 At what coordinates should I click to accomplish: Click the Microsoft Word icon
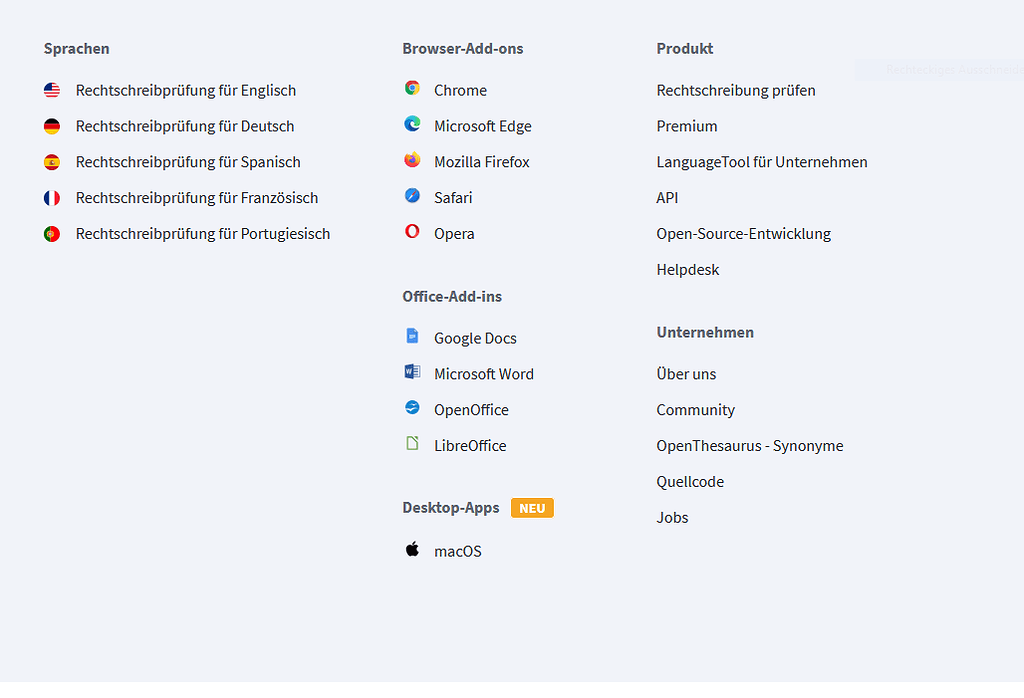(x=412, y=372)
